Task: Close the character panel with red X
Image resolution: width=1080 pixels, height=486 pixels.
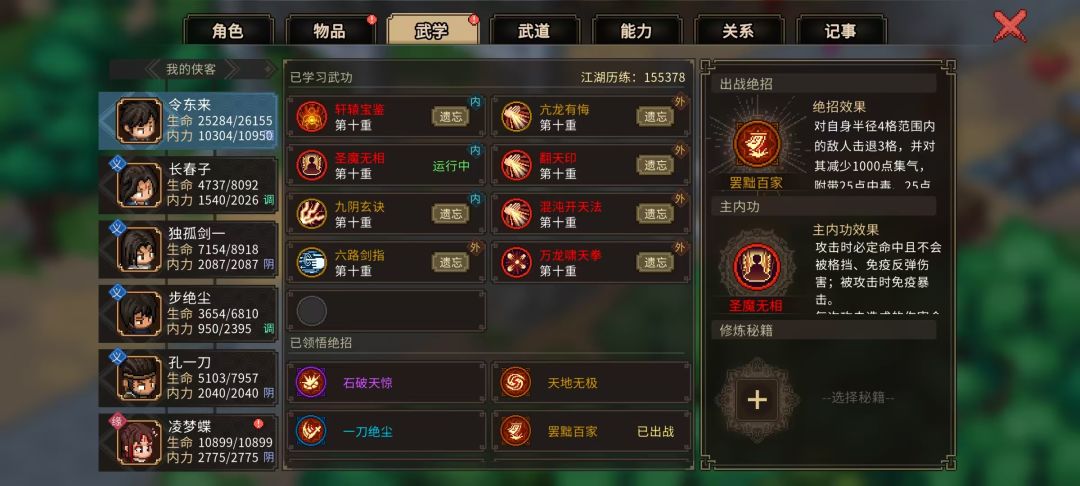Action: click(1010, 26)
